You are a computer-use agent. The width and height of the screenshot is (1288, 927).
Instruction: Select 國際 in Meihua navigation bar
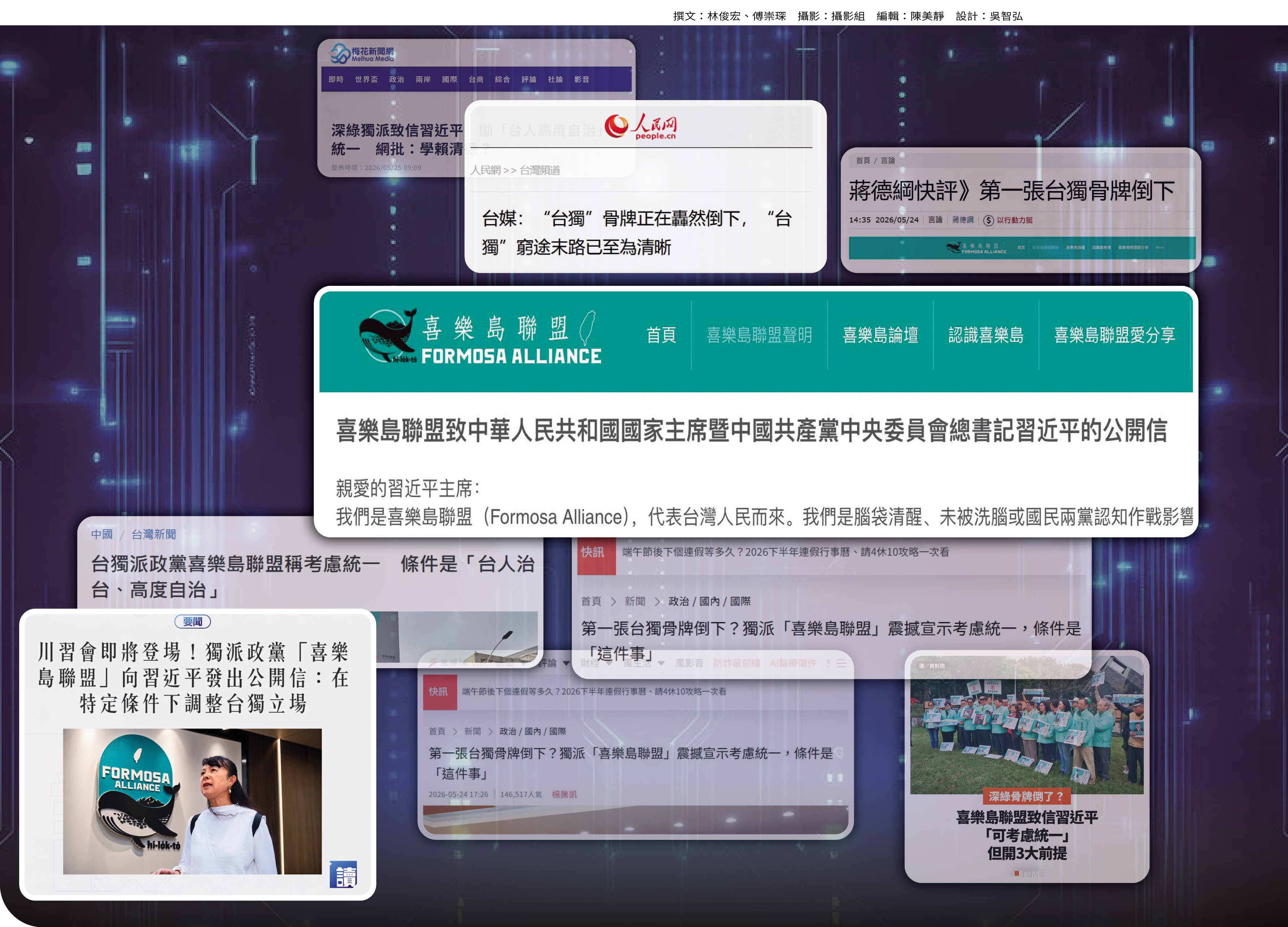click(450, 80)
